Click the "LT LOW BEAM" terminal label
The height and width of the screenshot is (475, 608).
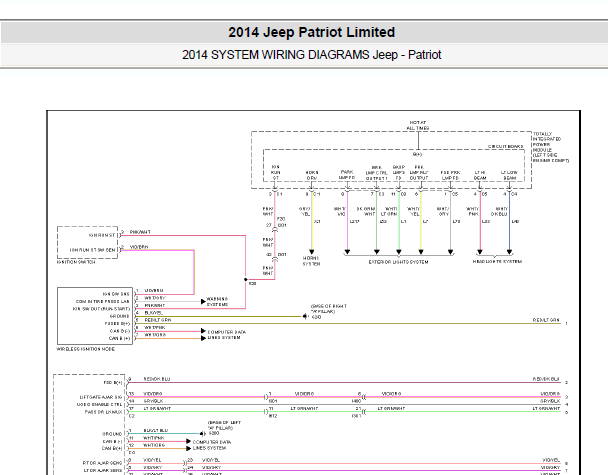click(x=509, y=175)
